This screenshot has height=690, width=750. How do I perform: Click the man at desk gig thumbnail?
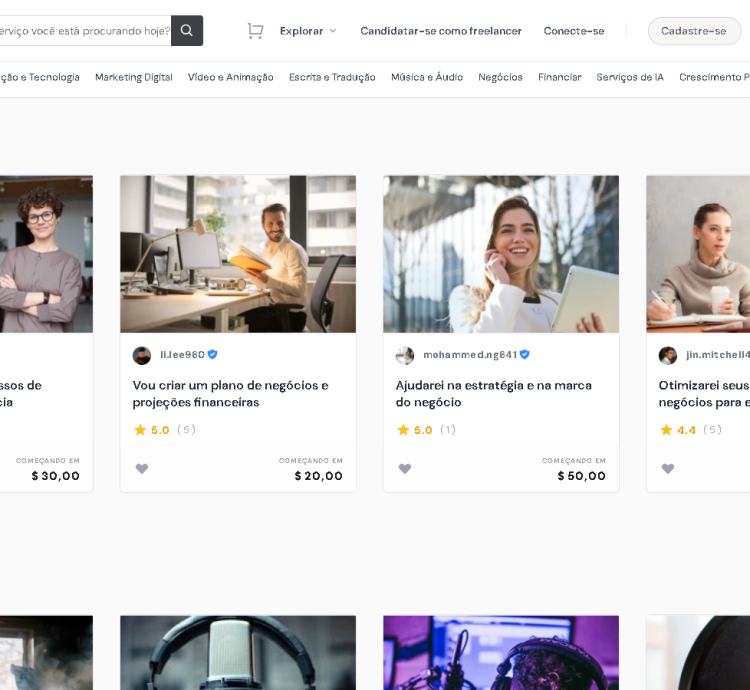[x=238, y=254]
